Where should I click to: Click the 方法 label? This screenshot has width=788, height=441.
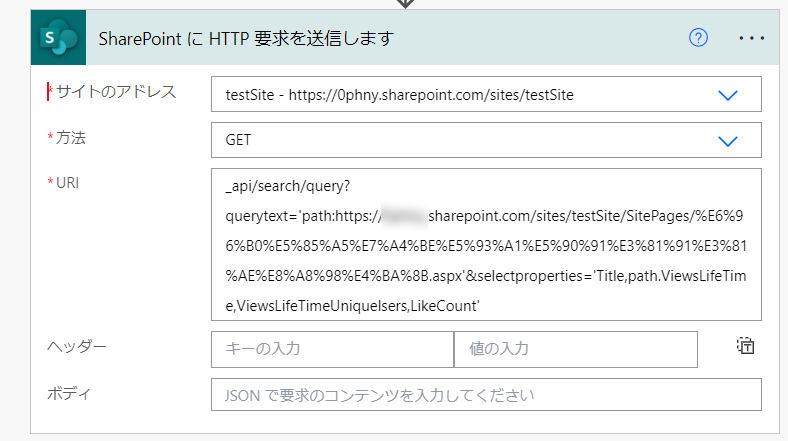[70, 138]
